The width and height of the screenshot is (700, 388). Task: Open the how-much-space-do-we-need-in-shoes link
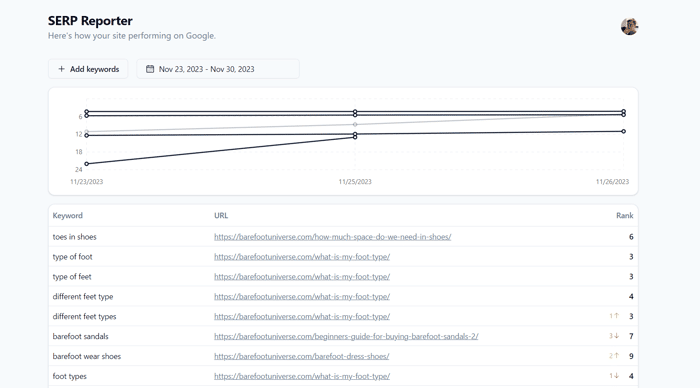[333, 237]
